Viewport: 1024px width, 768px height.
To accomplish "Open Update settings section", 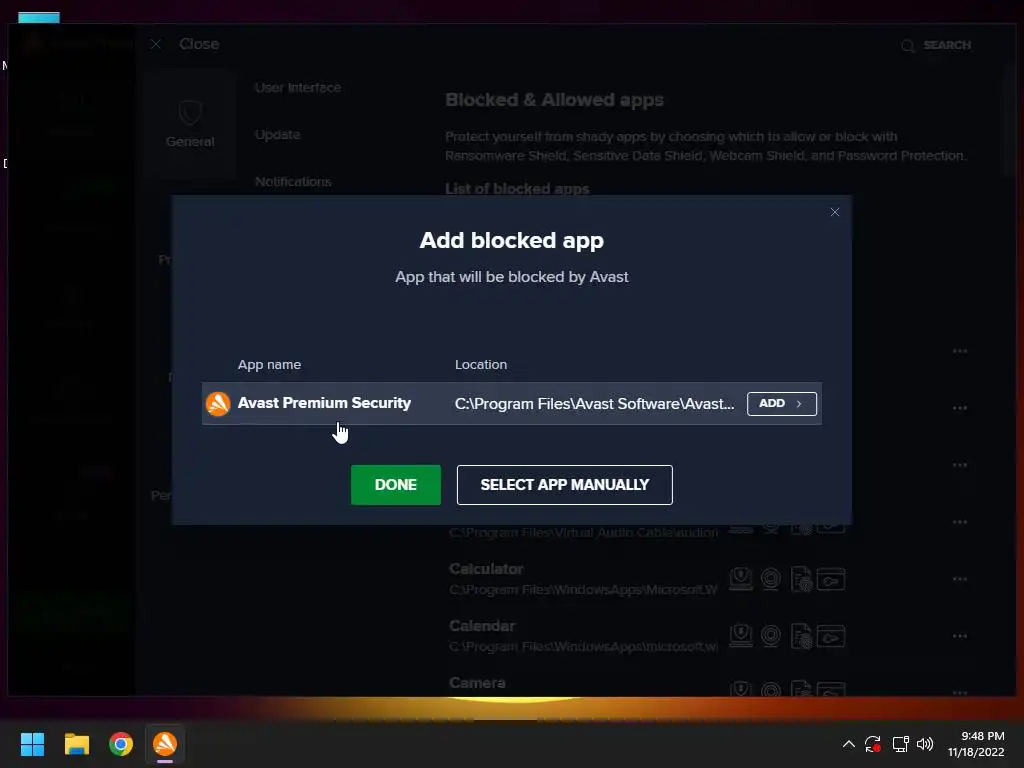I will (278, 135).
